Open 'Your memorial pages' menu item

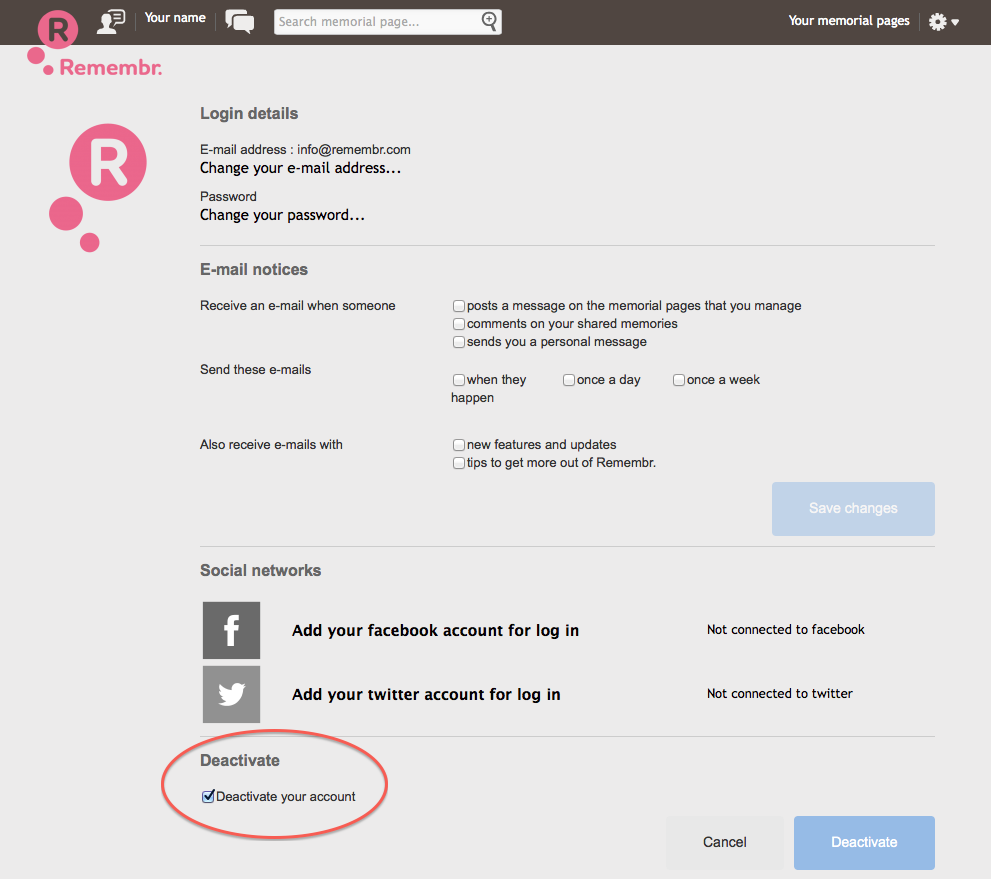pos(849,21)
